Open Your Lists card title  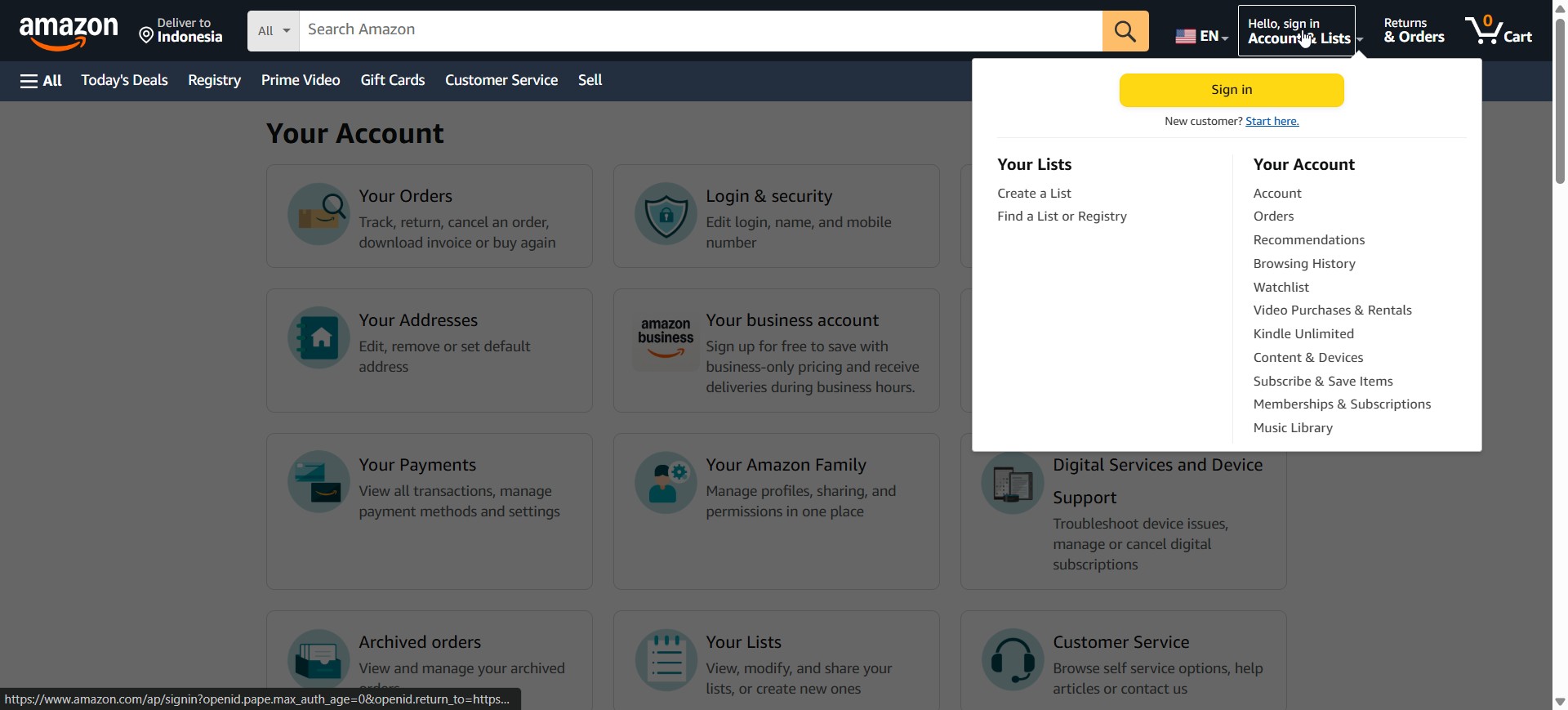[x=743, y=642]
